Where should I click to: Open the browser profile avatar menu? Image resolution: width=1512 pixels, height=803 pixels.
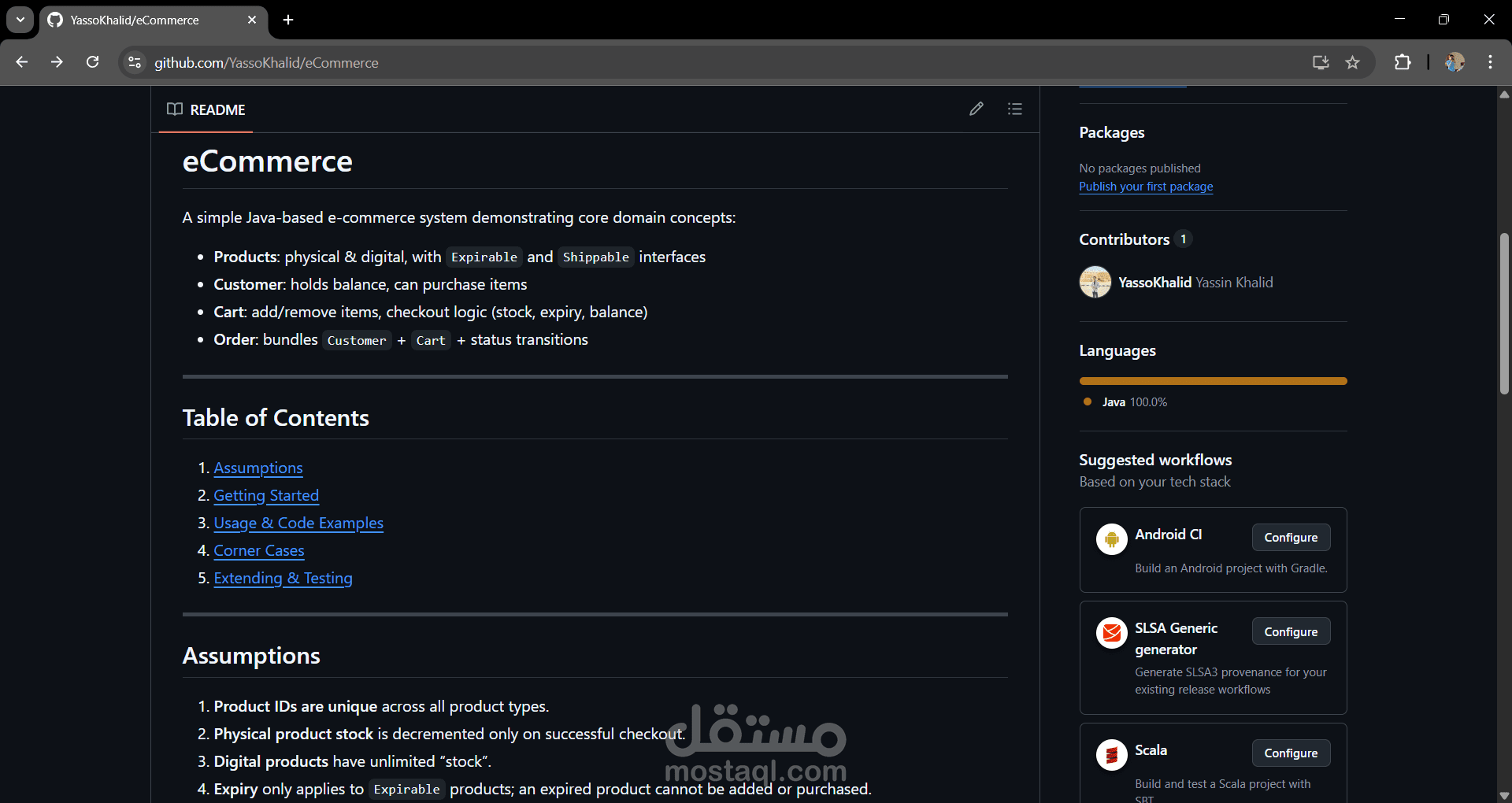(1455, 62)
